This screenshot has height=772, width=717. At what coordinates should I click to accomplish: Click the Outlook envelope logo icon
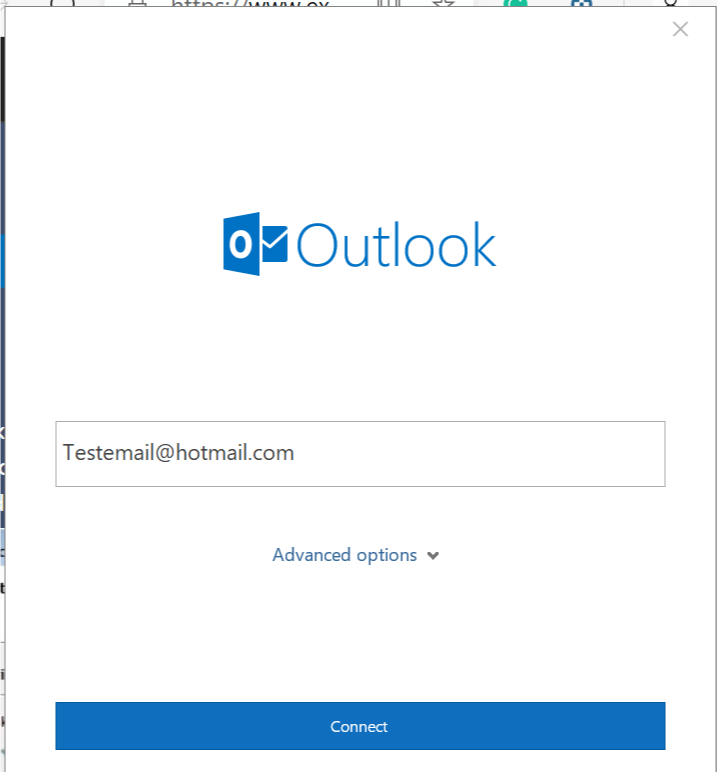click(x=255, y=244)
